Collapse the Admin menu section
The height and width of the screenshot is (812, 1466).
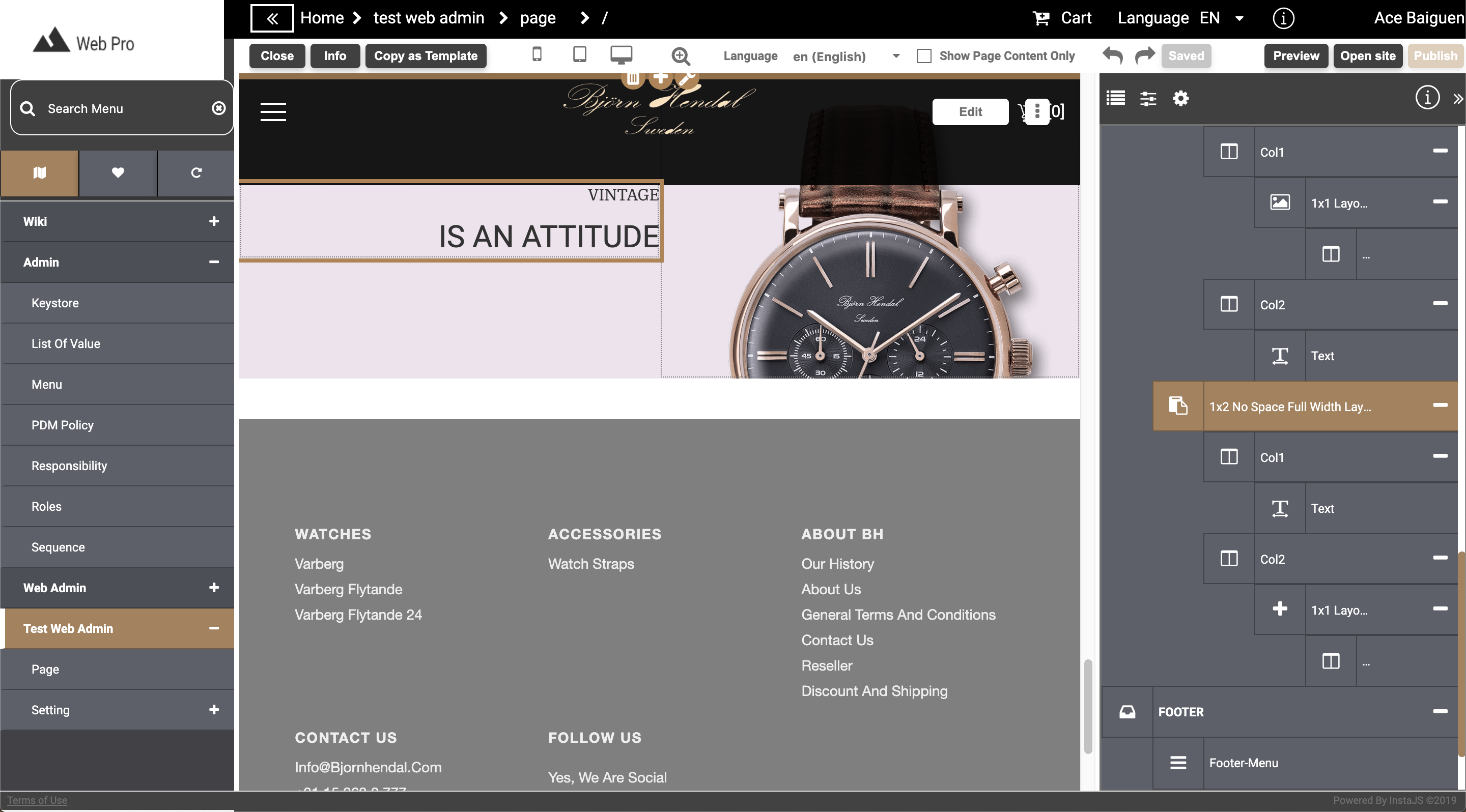coord(213,262)
